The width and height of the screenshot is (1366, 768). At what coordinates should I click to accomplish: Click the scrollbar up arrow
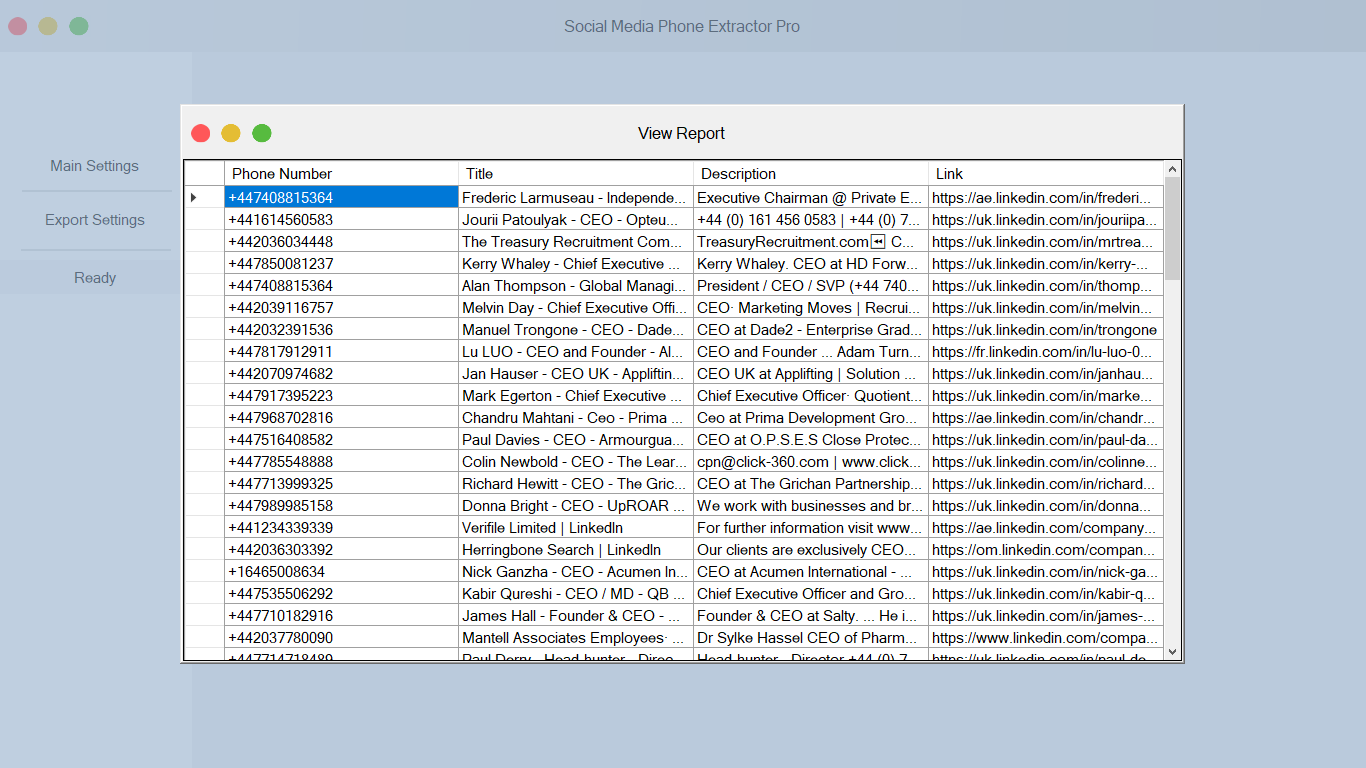[x=1173, y=169]
